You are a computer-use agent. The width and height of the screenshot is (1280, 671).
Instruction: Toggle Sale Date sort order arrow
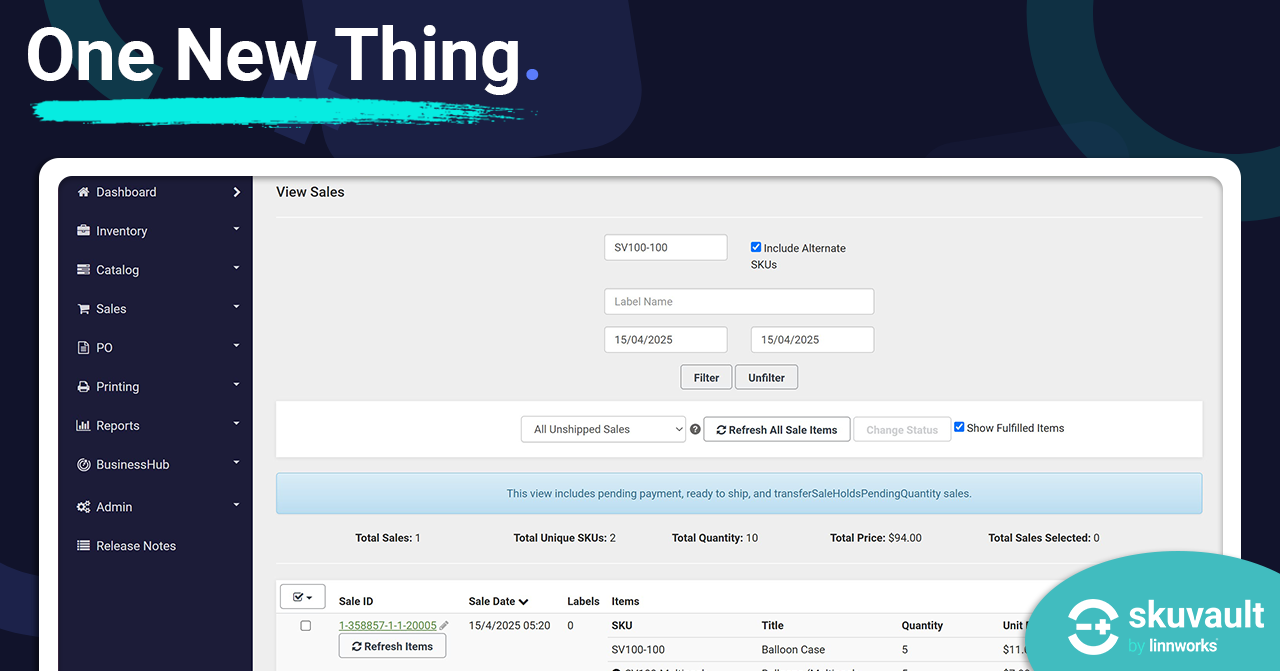[525, 601]
